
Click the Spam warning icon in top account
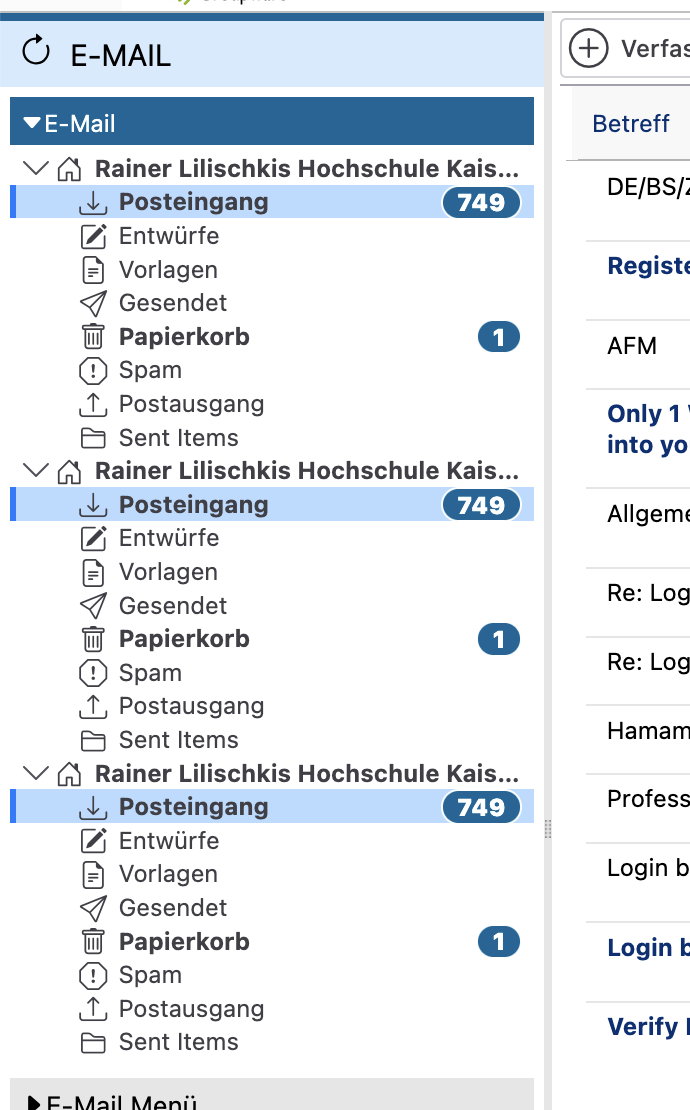pyautogui.click(x=93, y=371)
